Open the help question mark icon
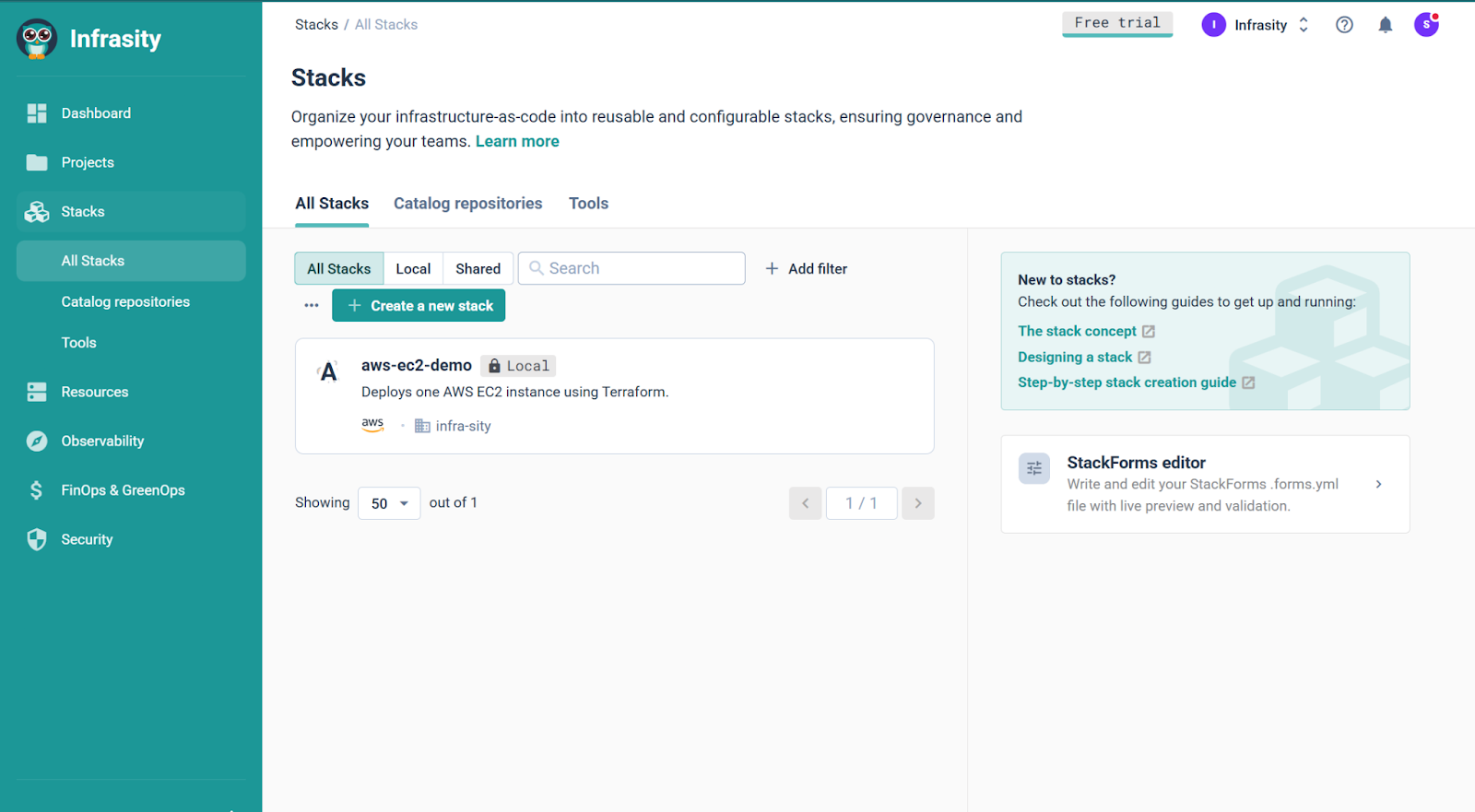1475x812 pixels. 1344,25
